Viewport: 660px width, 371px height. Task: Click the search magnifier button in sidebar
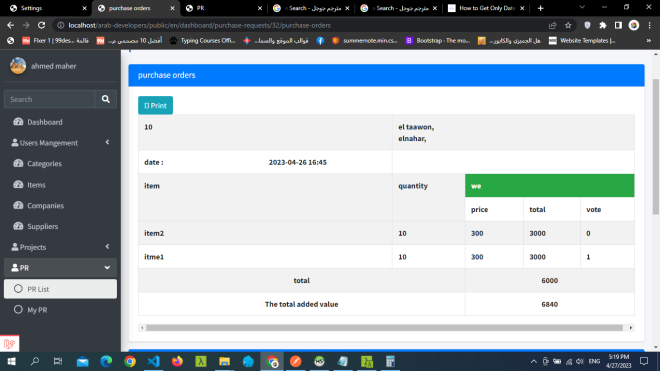(106, 99)
